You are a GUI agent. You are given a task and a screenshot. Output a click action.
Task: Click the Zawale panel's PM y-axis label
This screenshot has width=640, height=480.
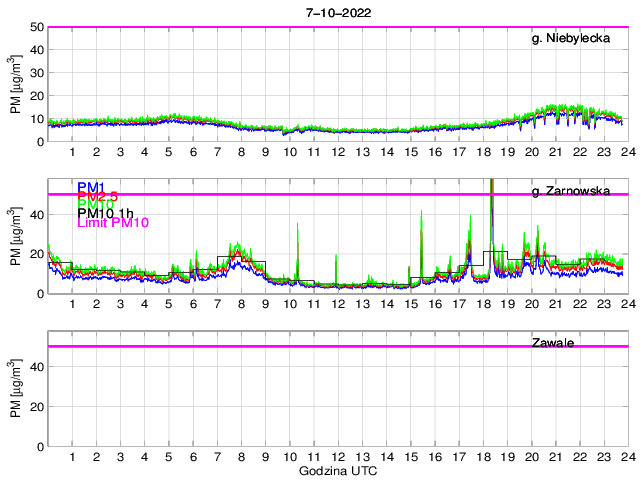point(17,389)
